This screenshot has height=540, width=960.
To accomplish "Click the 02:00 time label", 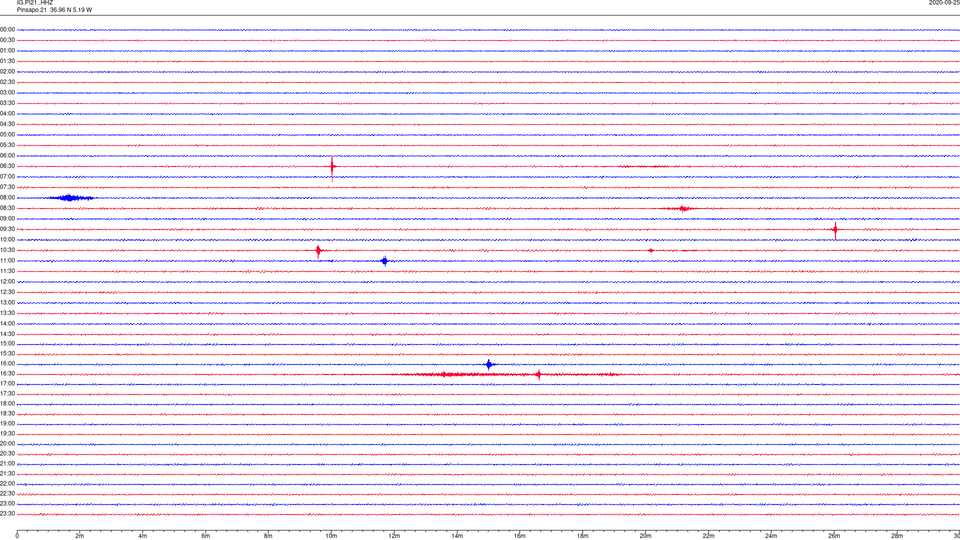I will click(7, 72).
